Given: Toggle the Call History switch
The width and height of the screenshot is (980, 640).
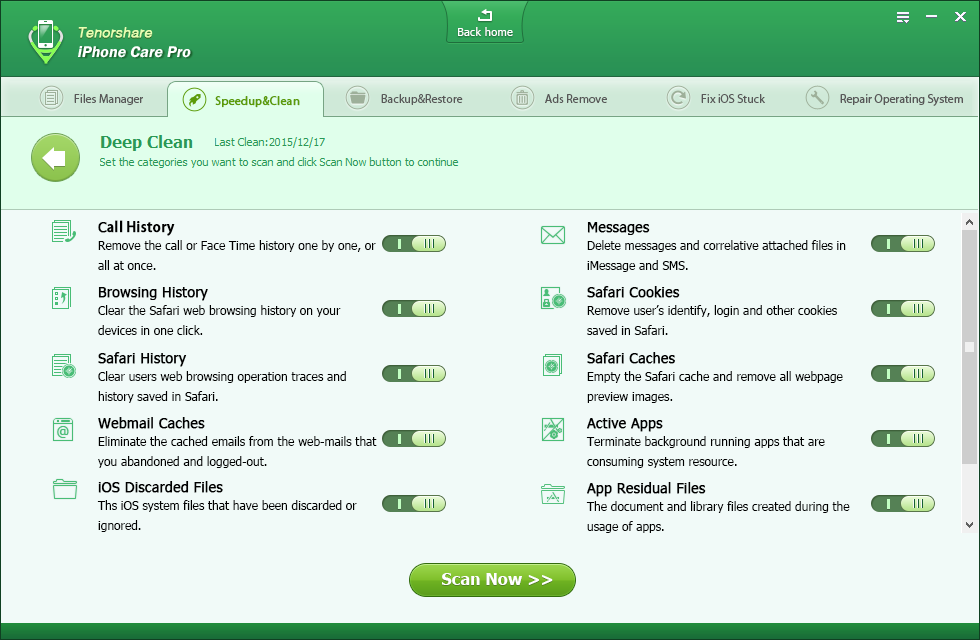Looking at the screenshot, I should coord(414,244).
